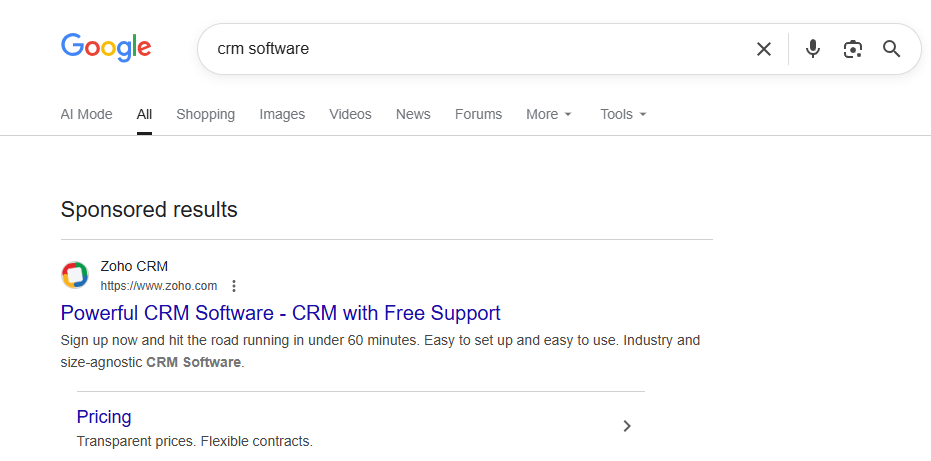Open the Videos tab
Image resolution: width=931 pixels, height=461 pixels.
(350, 114)
